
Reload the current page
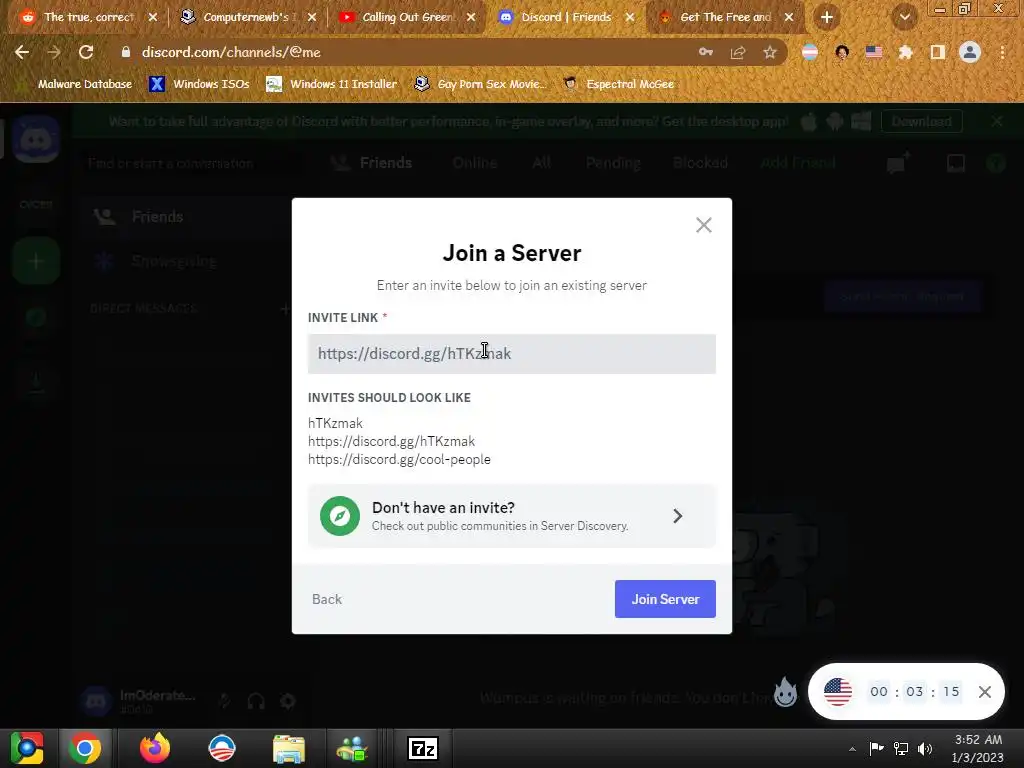point(86,52)
